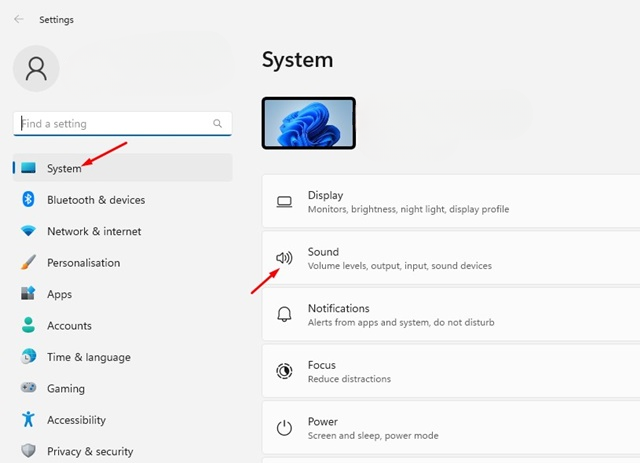Screen dimensions: 640x463
Task: Click the Apps icon in sidebar
Action: click(x=28, y=293)
